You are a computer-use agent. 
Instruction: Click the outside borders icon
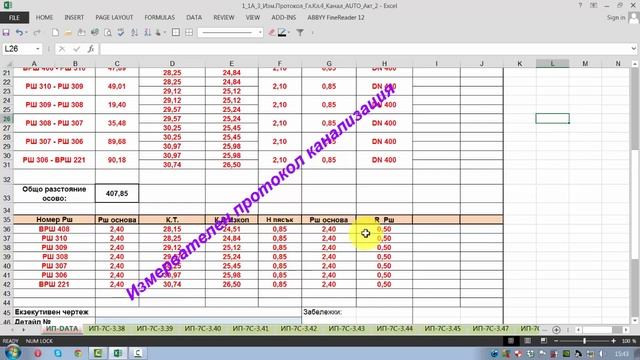[x=176, y=33]
